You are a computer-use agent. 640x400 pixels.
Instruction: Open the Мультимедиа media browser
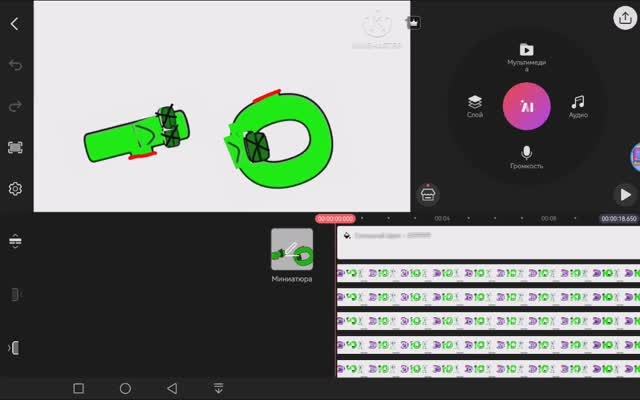(527, 56)
